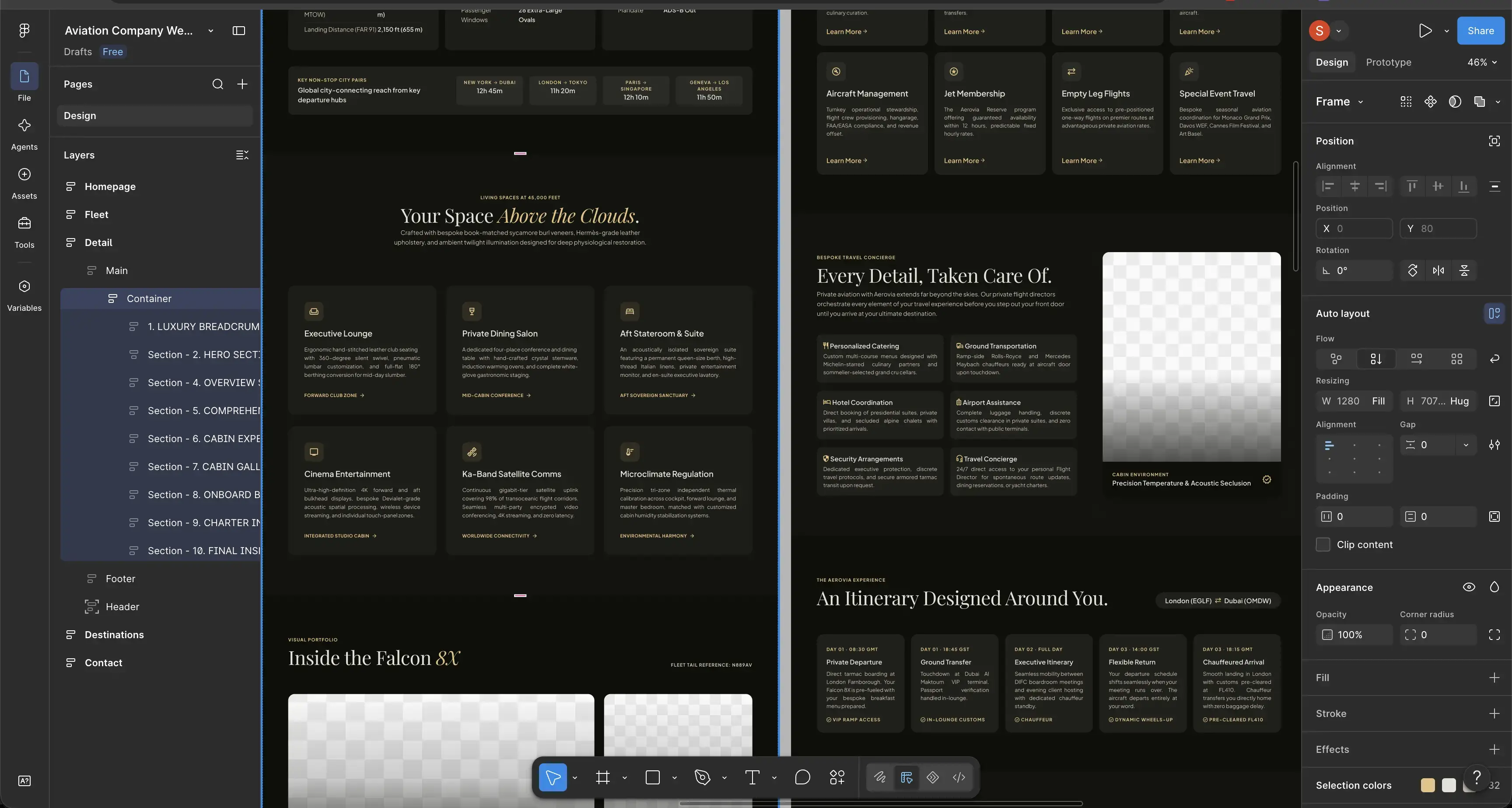Open the Agents panel in sidebar
The width and height of the screenshot is (1512, 808).
[24, 134]
